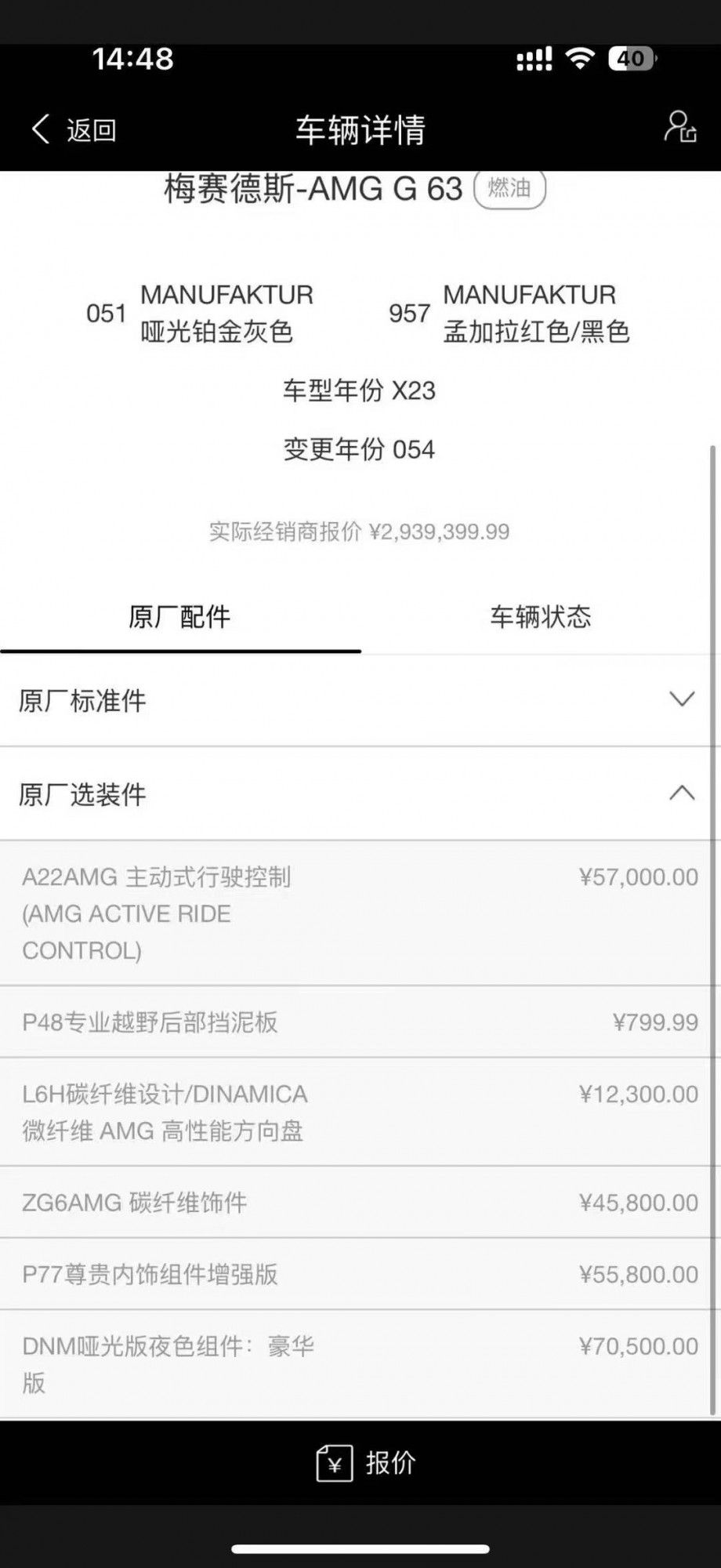Collapse the 原厂选装件 section chevron
The height and width of the screenshot is (1568, 721).
682,793
